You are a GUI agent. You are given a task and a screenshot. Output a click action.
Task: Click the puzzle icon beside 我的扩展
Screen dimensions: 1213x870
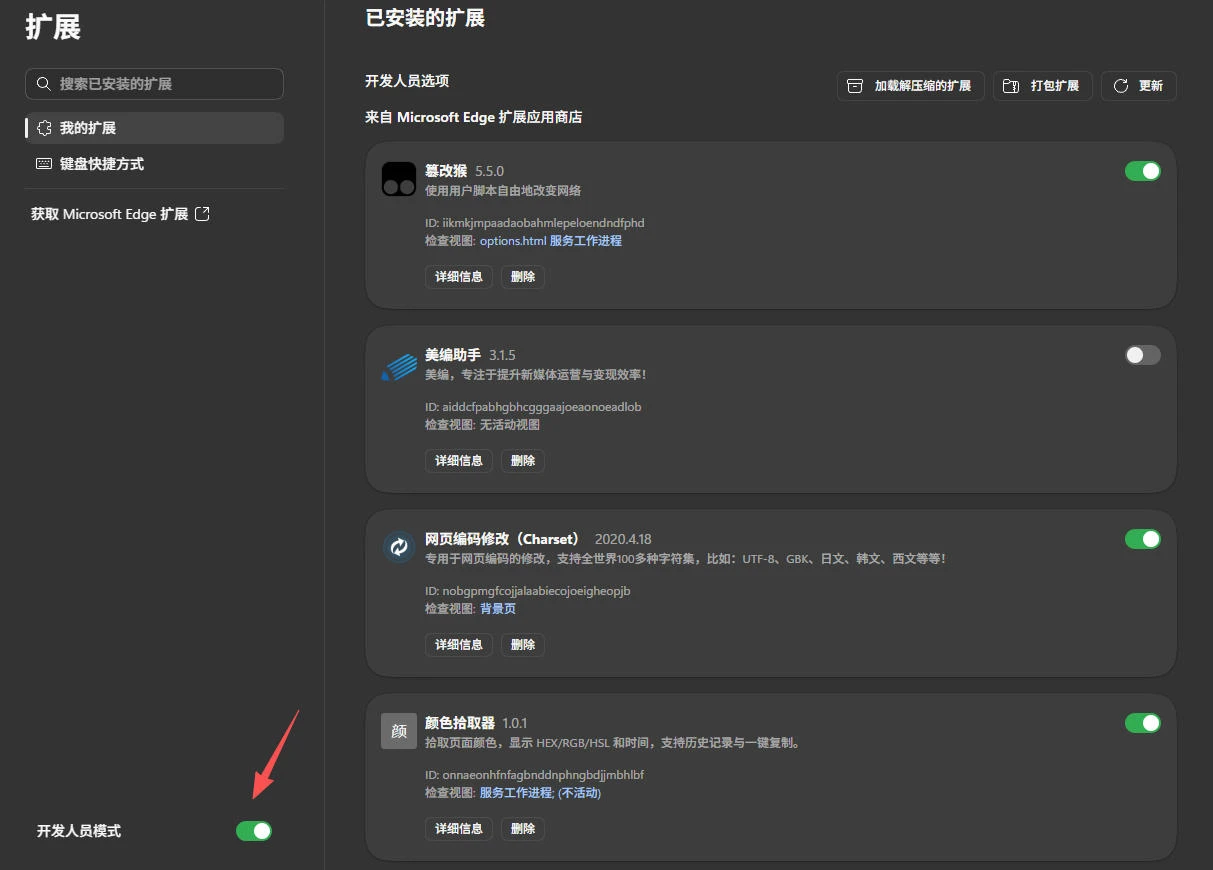click(x=43, y=128)
